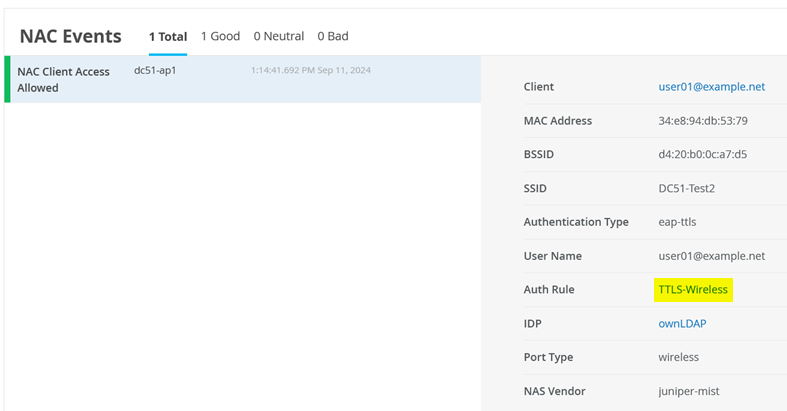
Task: Filter events by 1 Good tab
Action: (x=220, y=36)
